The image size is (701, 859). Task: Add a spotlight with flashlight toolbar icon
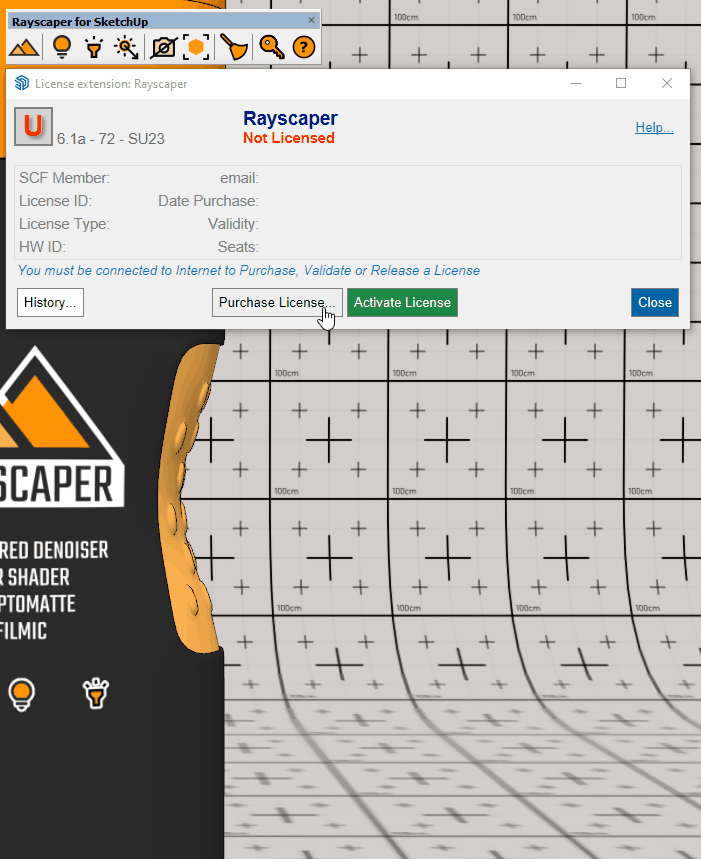point(94,47)
